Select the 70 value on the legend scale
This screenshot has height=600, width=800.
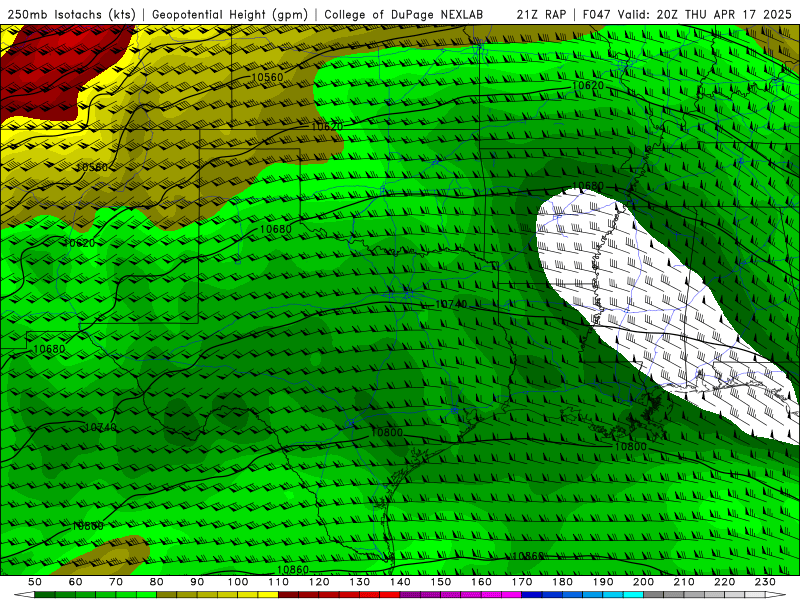[116, 582]
